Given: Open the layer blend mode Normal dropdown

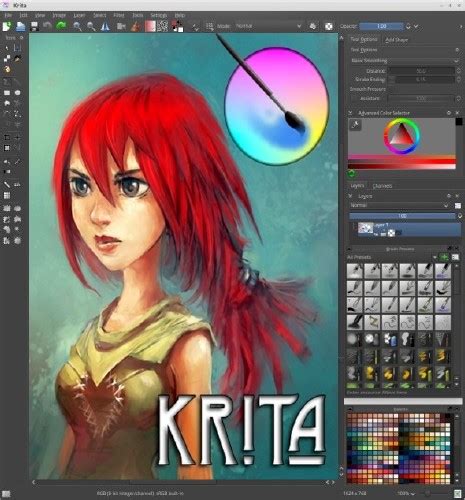Looking at the screenshot, I should (400, 205).
